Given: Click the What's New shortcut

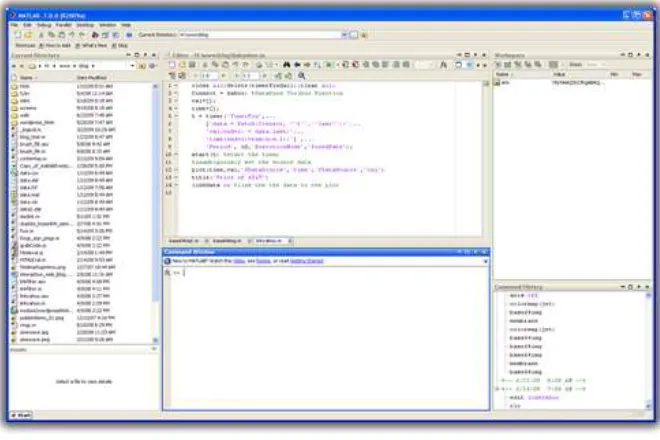Looking at the screenshot, I should [91, 45].
